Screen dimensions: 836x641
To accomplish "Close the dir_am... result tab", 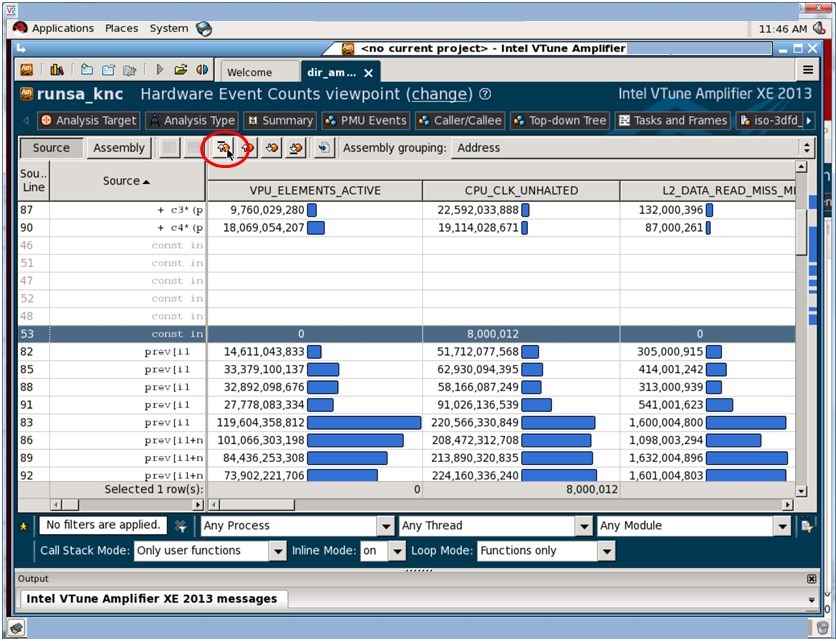I will [x=368, y=73].
